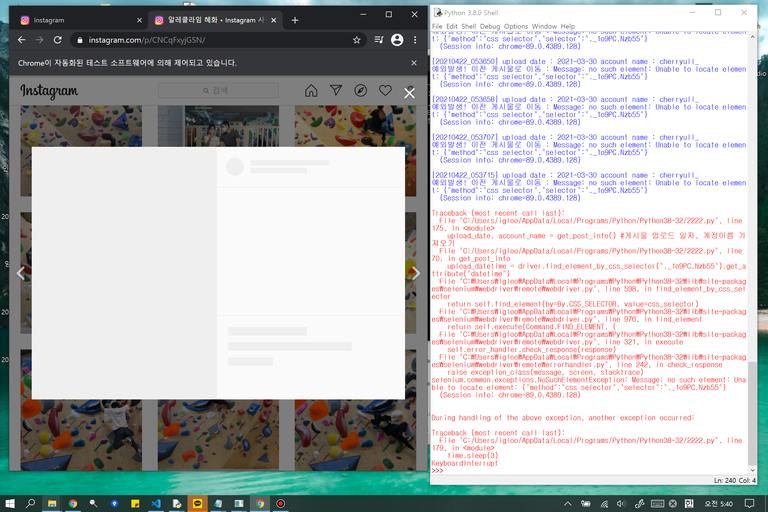Click the Instagram 검색 search box
Image resolution: width=768 pixels, height=512 pixels.
218,91
